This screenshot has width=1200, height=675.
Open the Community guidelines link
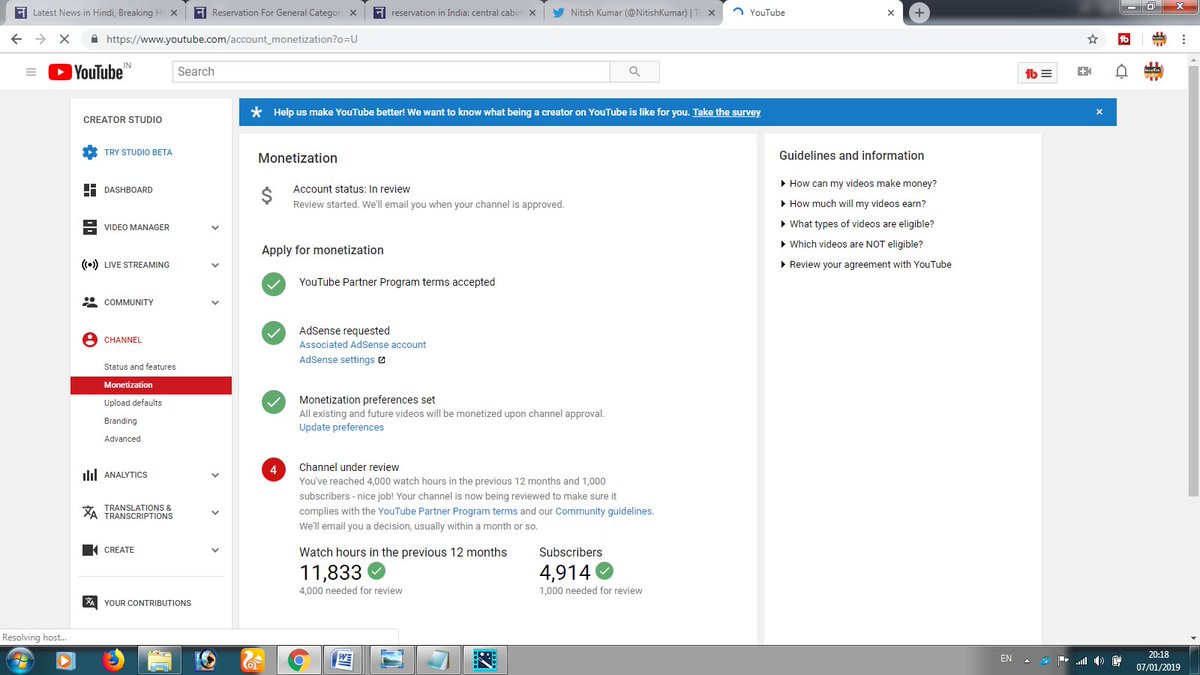click(604, 511)
